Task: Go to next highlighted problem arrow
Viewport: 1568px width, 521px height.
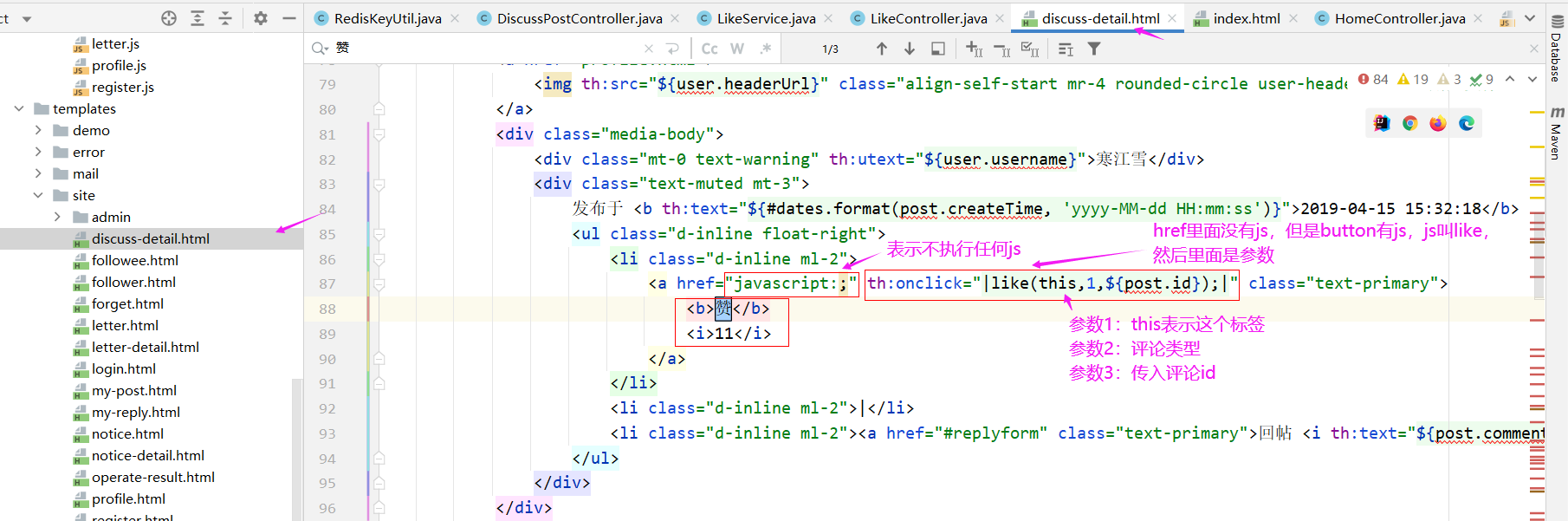Action: pyautogui.click(x=1532, y=79)
